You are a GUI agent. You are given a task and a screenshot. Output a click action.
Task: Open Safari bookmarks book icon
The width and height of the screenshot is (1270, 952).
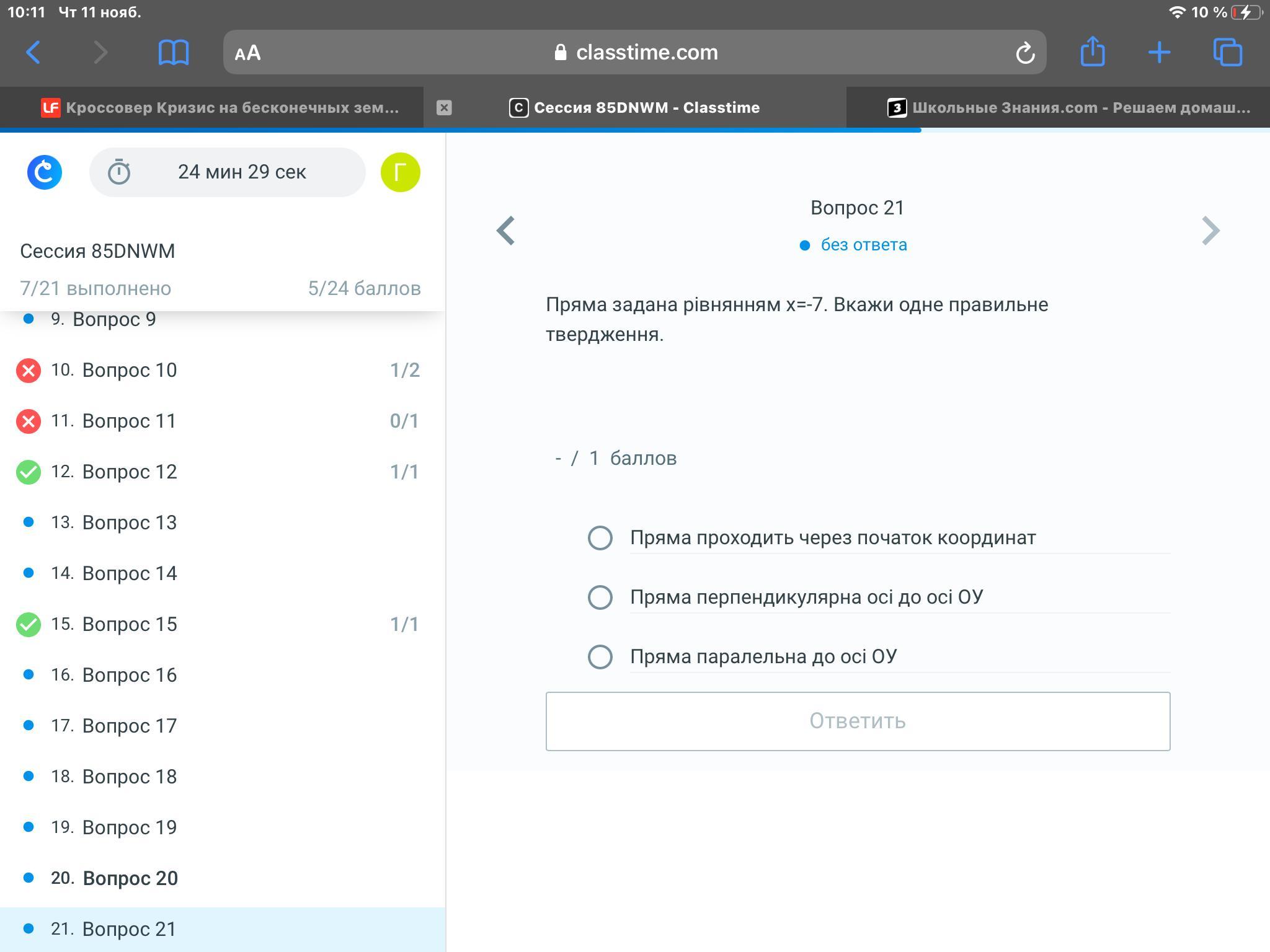(x=173, y=53)
